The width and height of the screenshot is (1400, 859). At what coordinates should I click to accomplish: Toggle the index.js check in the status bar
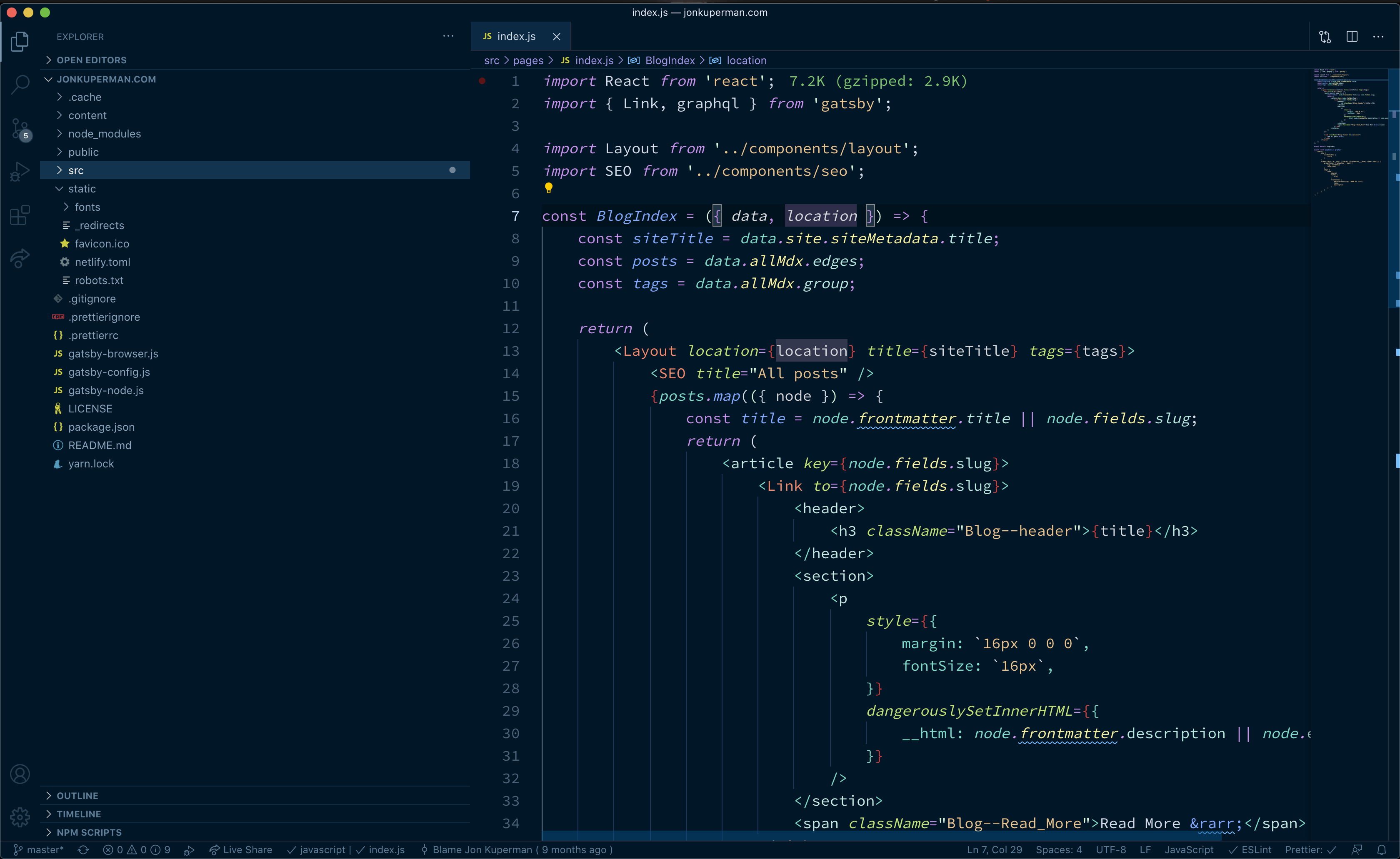[381, 850]
